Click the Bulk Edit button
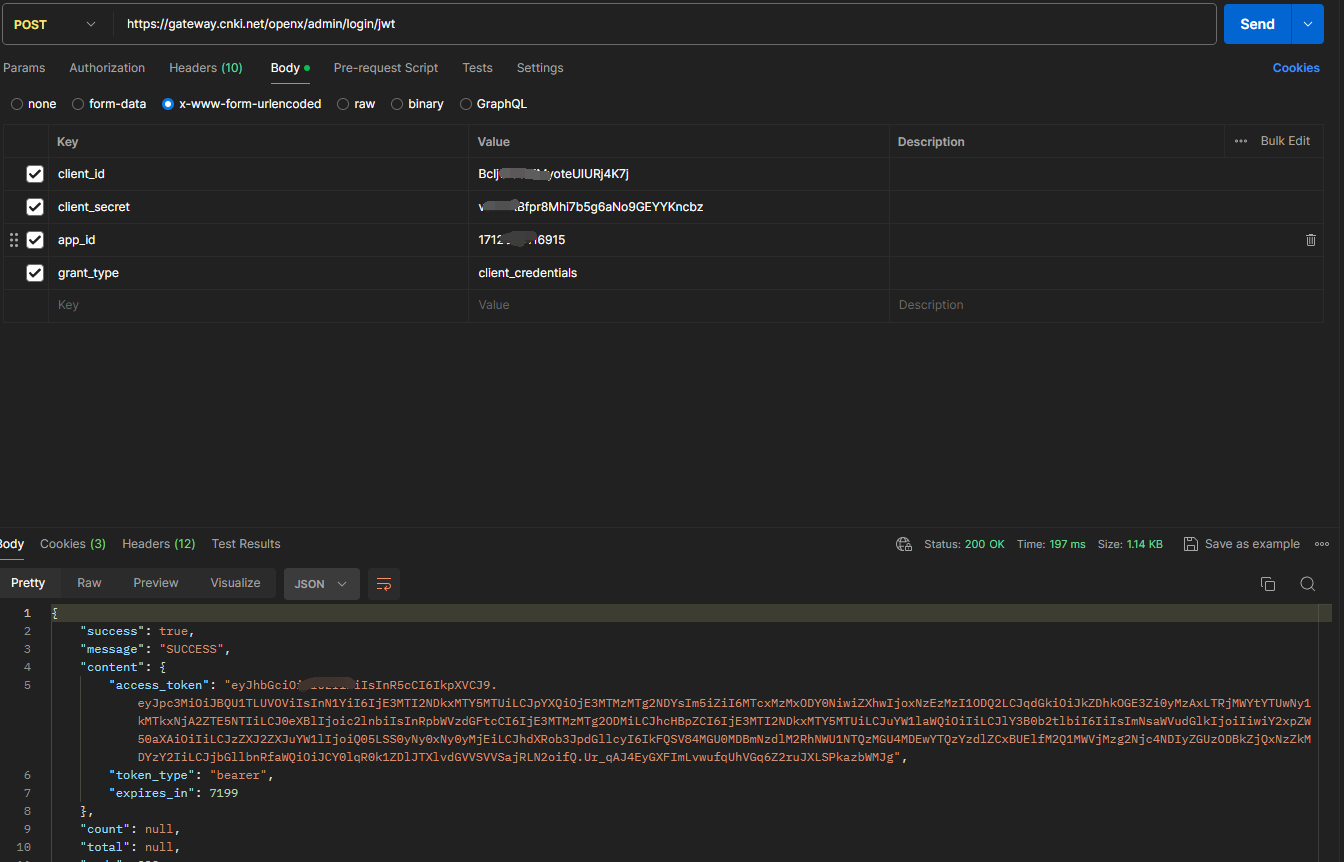This screenshot has width=1344, height=862. tap(1285, 141)
